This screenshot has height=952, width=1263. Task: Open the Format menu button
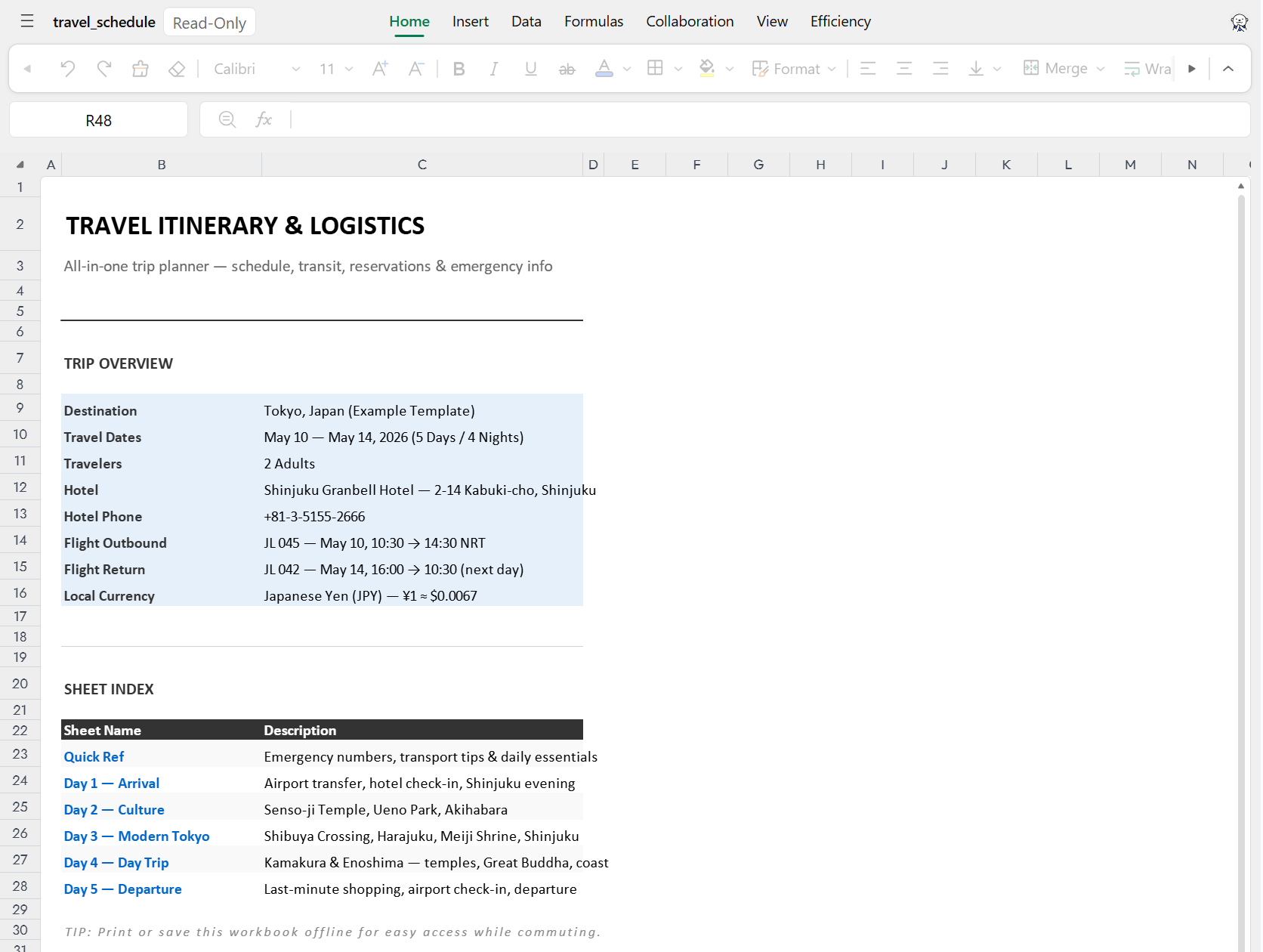pos(794,69)
